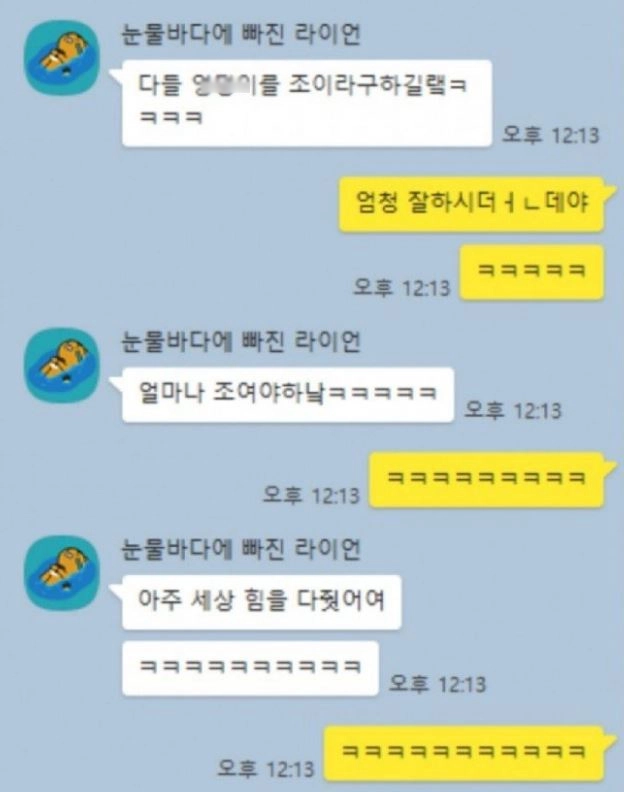Image resolution: width=624 pixels, height=792 pixels.
Task: Click the timestamp right of the white ㅋ-only bubble
Action: click(x=437, y=684)
